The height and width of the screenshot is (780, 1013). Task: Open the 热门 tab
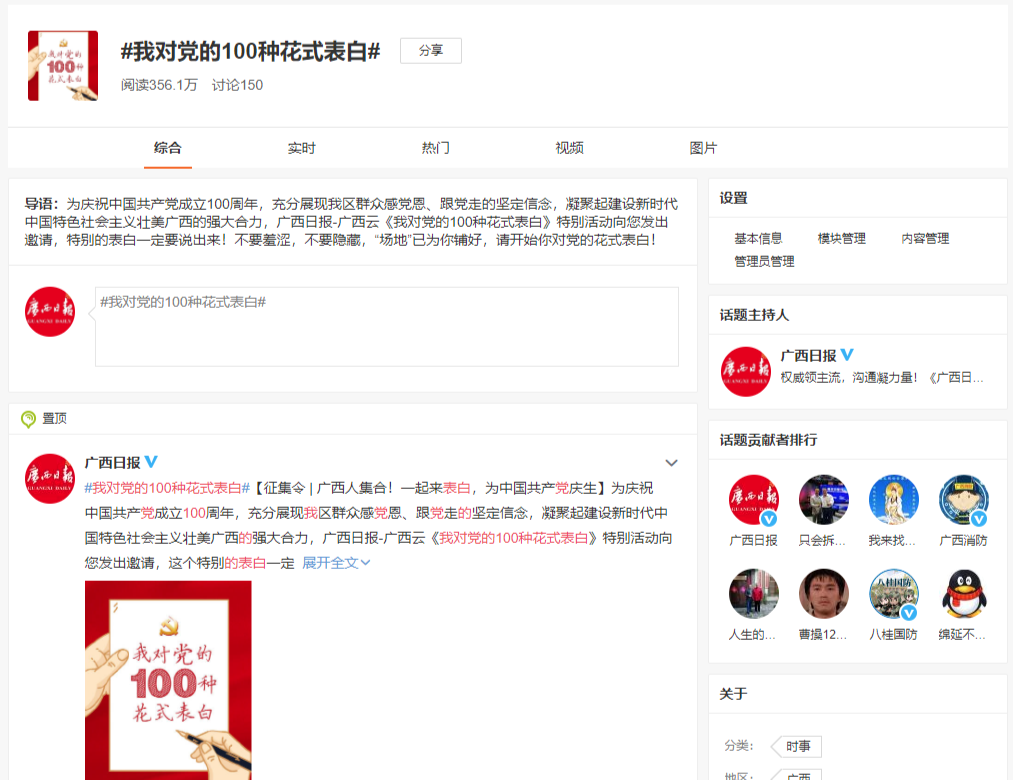435,148
